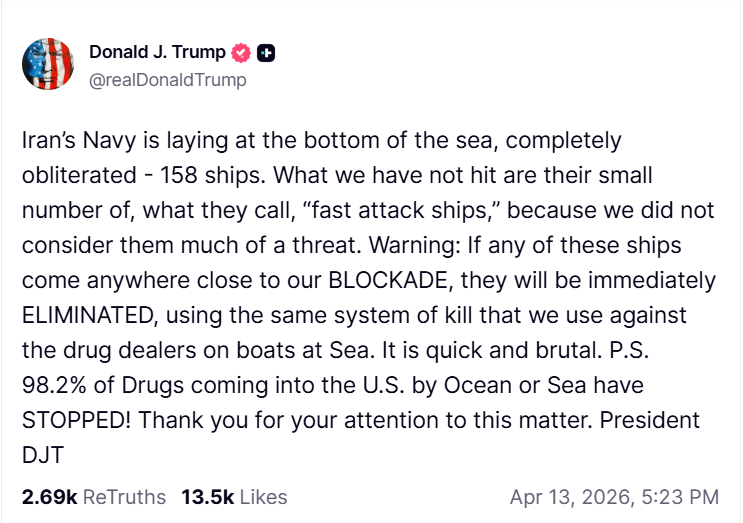View the 2.69k ReTruths count
The image size is (743, 523).
(48, 496)
